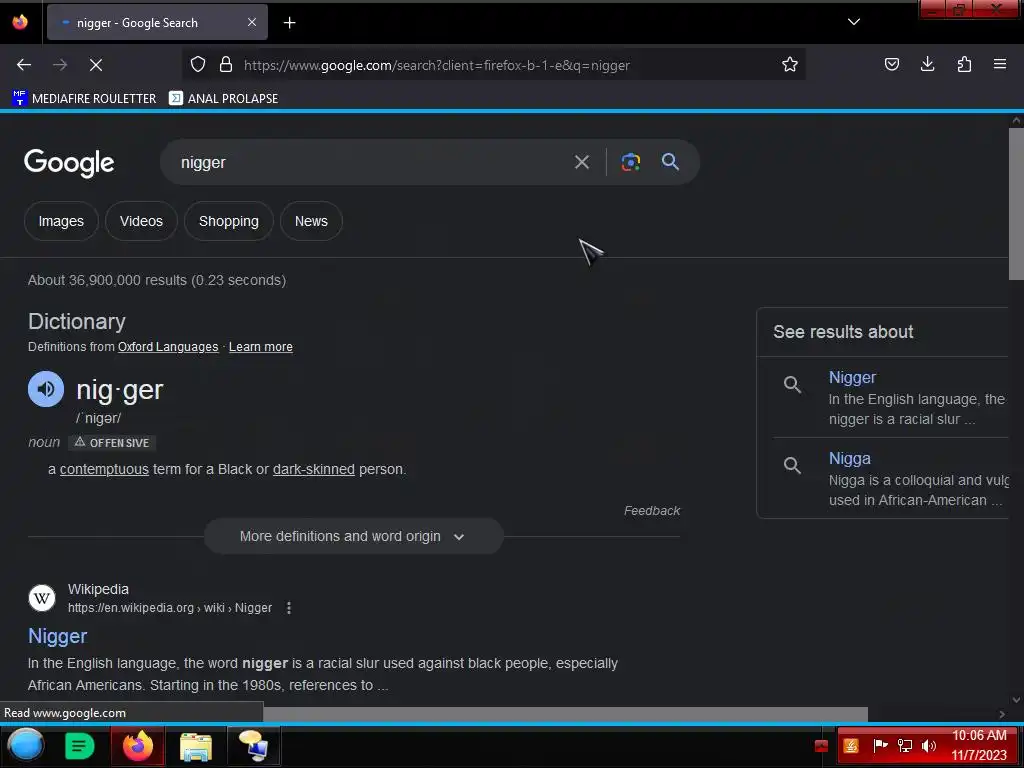Open the Extensions puzzle-piece icon
Screen dimensions: 1024x768
pos(964,64)
